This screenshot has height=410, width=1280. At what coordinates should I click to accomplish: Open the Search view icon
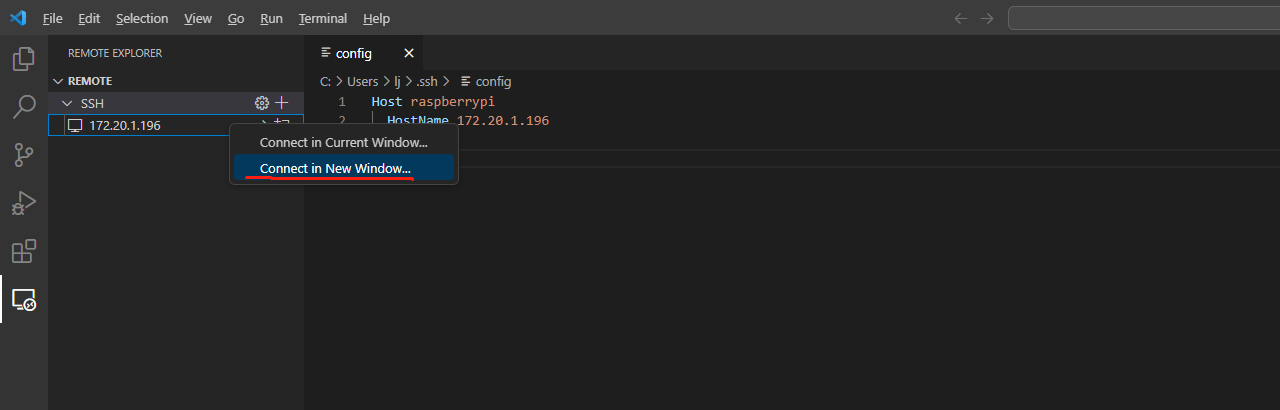pyautogui.click(x=23, y=107)
